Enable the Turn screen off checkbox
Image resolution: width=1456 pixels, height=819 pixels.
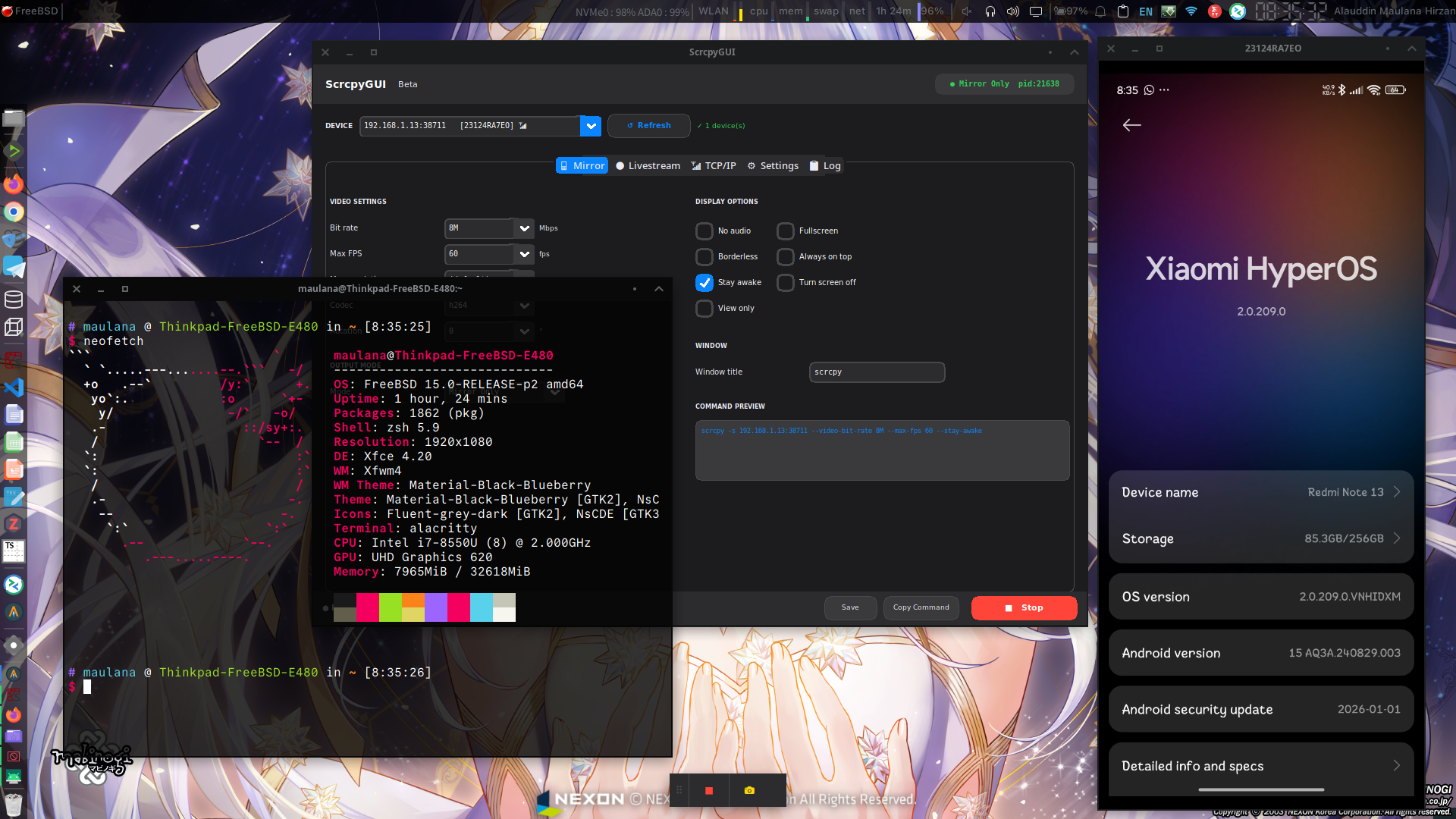[x=786, y=282]
